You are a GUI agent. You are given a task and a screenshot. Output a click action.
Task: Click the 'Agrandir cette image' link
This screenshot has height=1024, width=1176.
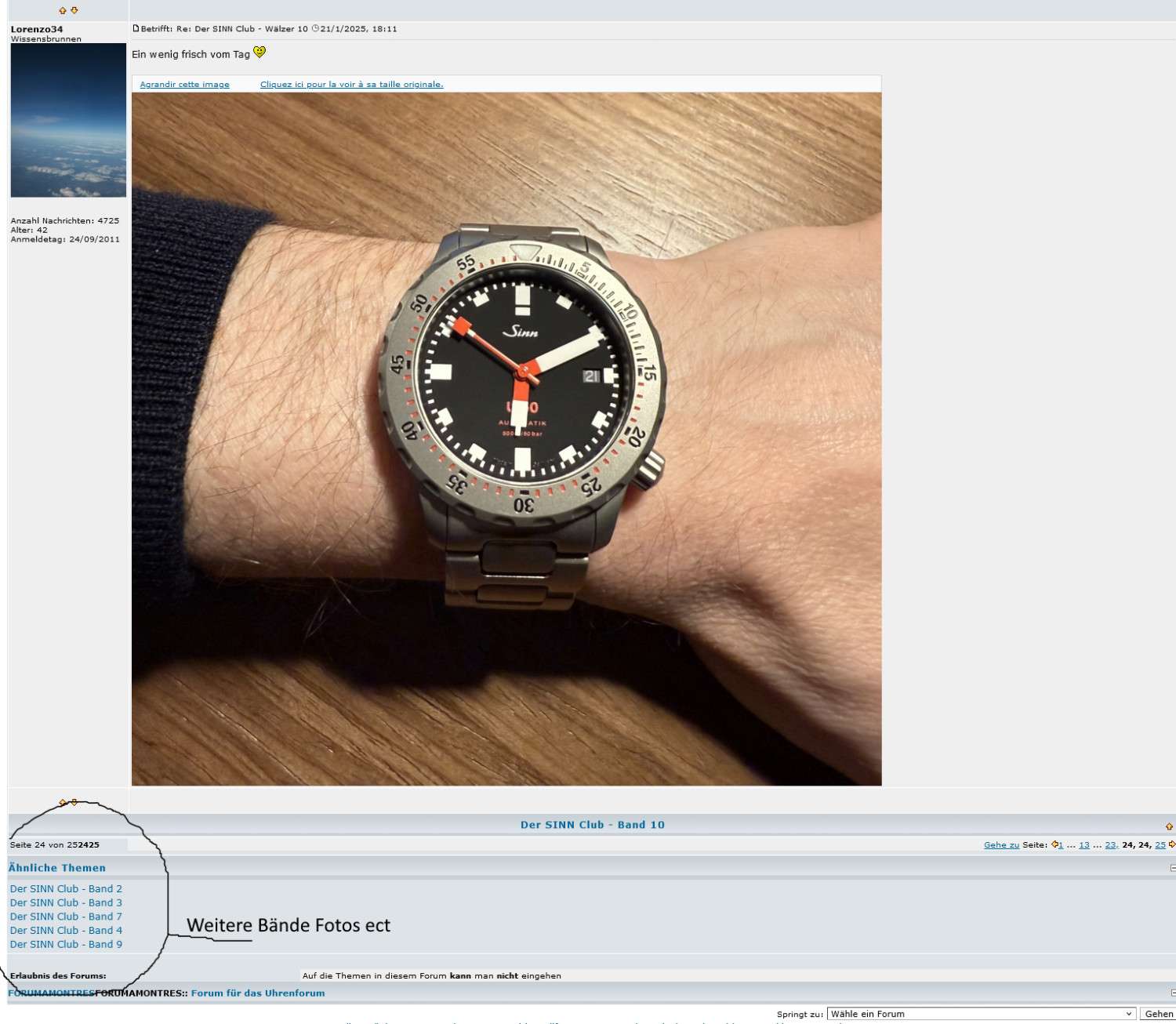click(184, 84)
